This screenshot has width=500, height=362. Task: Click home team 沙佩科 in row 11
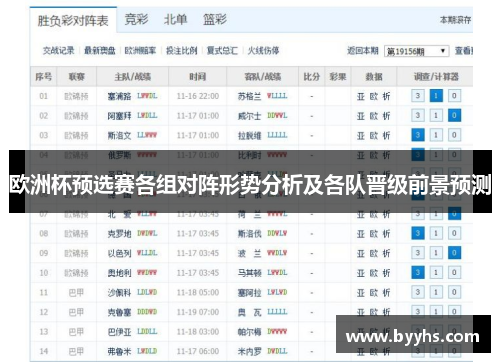tap(119, 293)
